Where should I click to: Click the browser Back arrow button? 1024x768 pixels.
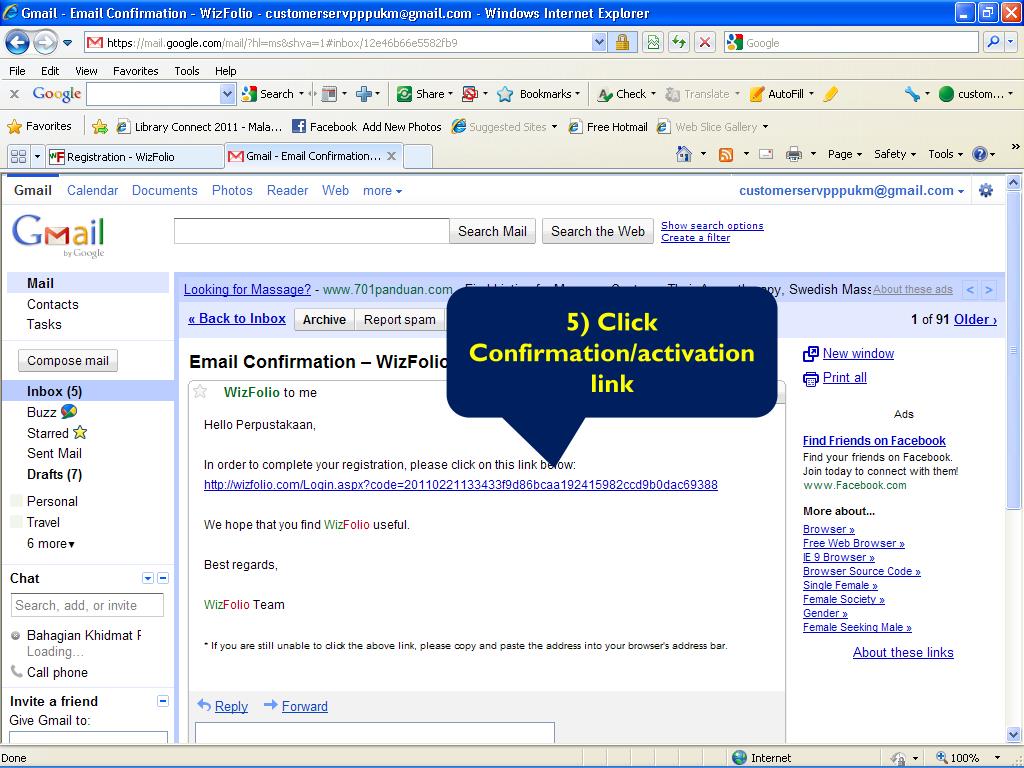tap(18, 42)
